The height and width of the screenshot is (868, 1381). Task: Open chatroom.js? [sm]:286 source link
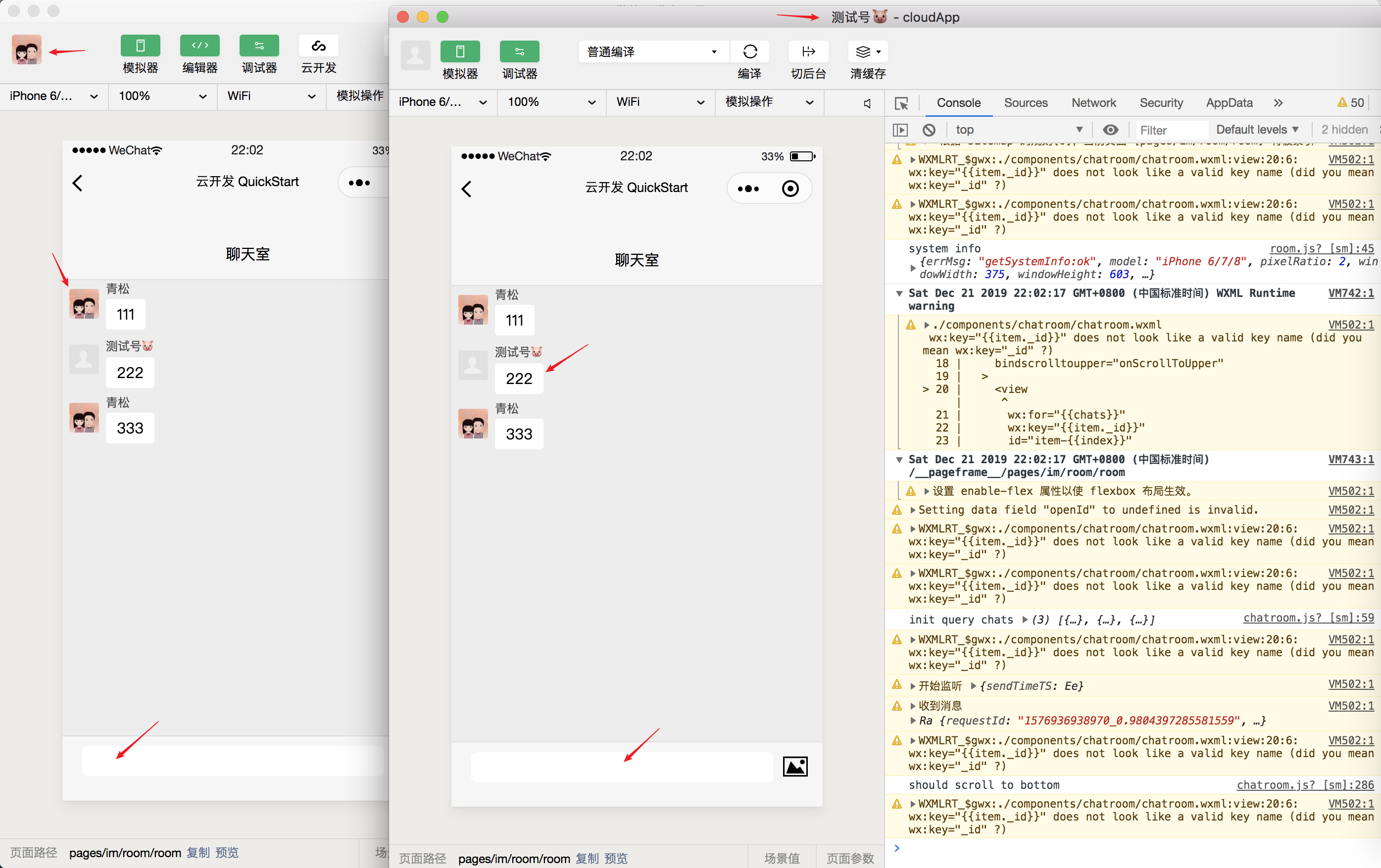[1305, 785]
